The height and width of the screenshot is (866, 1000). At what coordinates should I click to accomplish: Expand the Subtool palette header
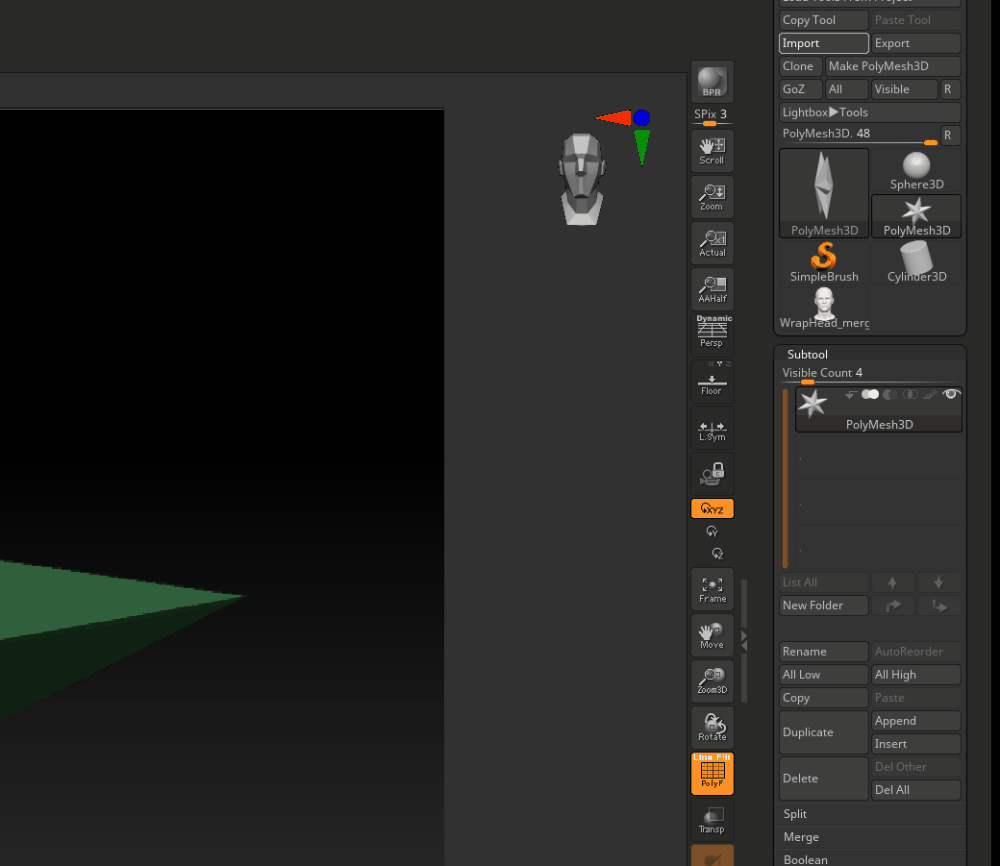[807, 354]
